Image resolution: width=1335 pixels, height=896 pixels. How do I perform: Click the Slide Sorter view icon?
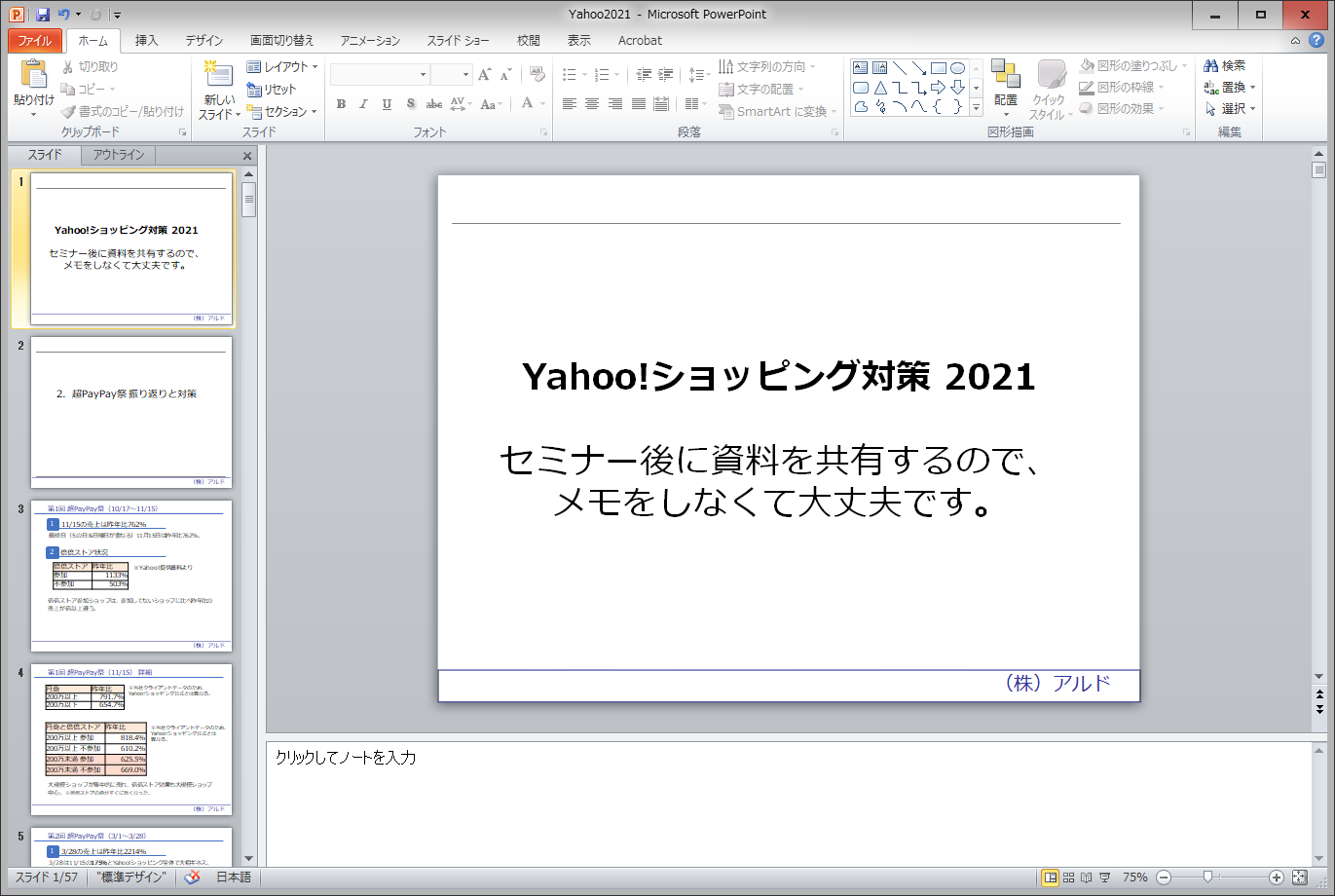coord(1068,877)
